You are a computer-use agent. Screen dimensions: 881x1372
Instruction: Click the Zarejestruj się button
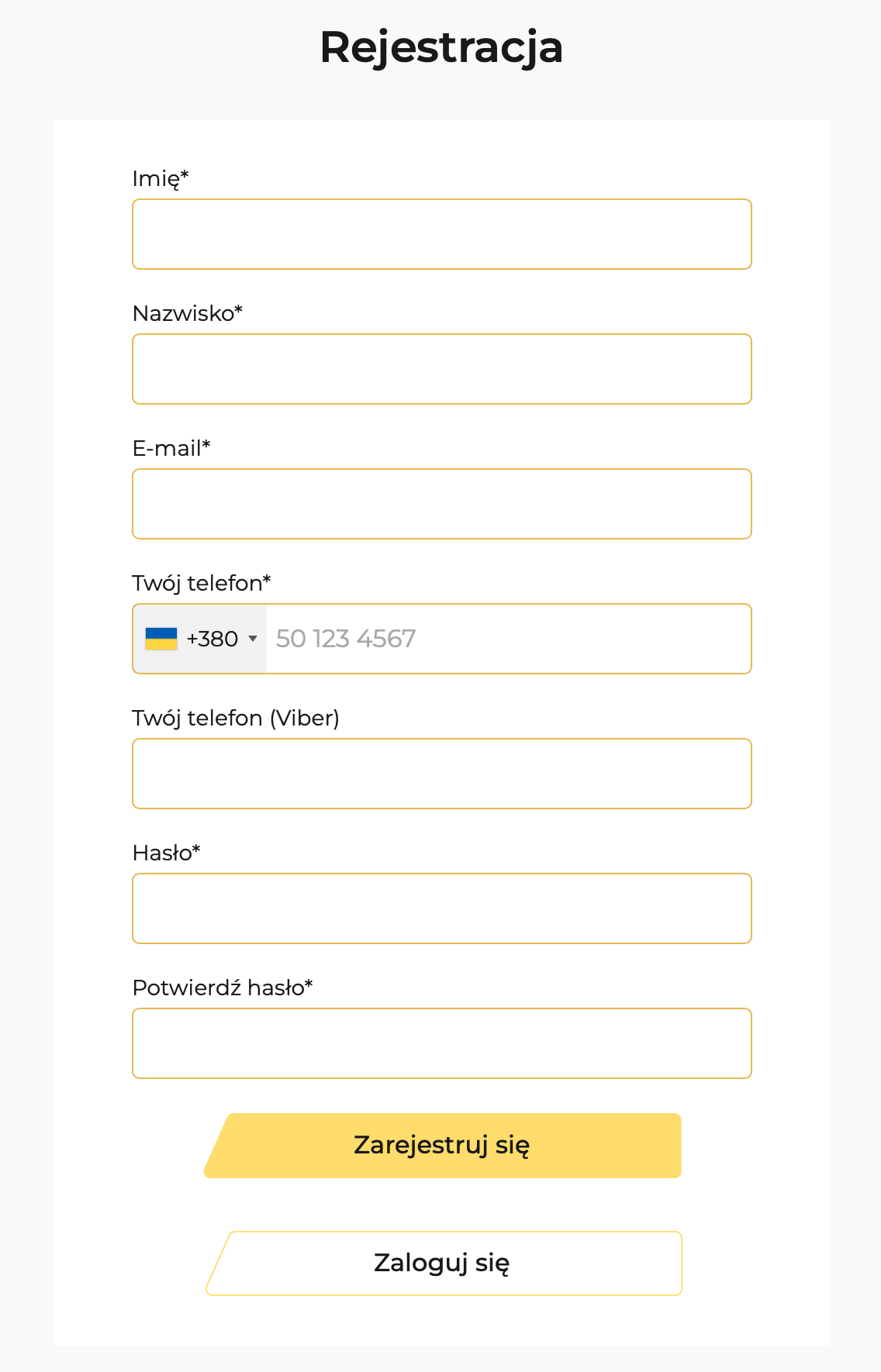coord(442,1146)
